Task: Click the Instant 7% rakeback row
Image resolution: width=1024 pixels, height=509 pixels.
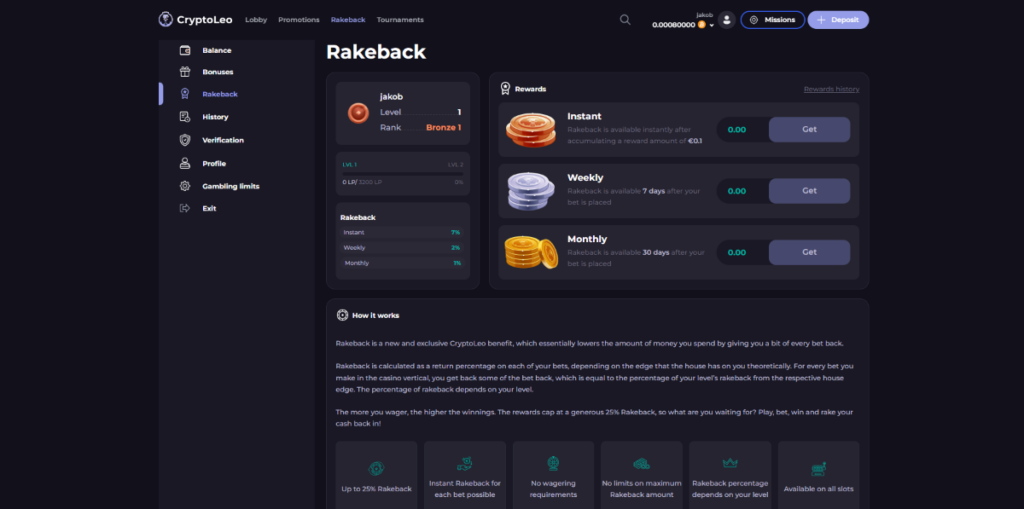Action: (402, 232)
